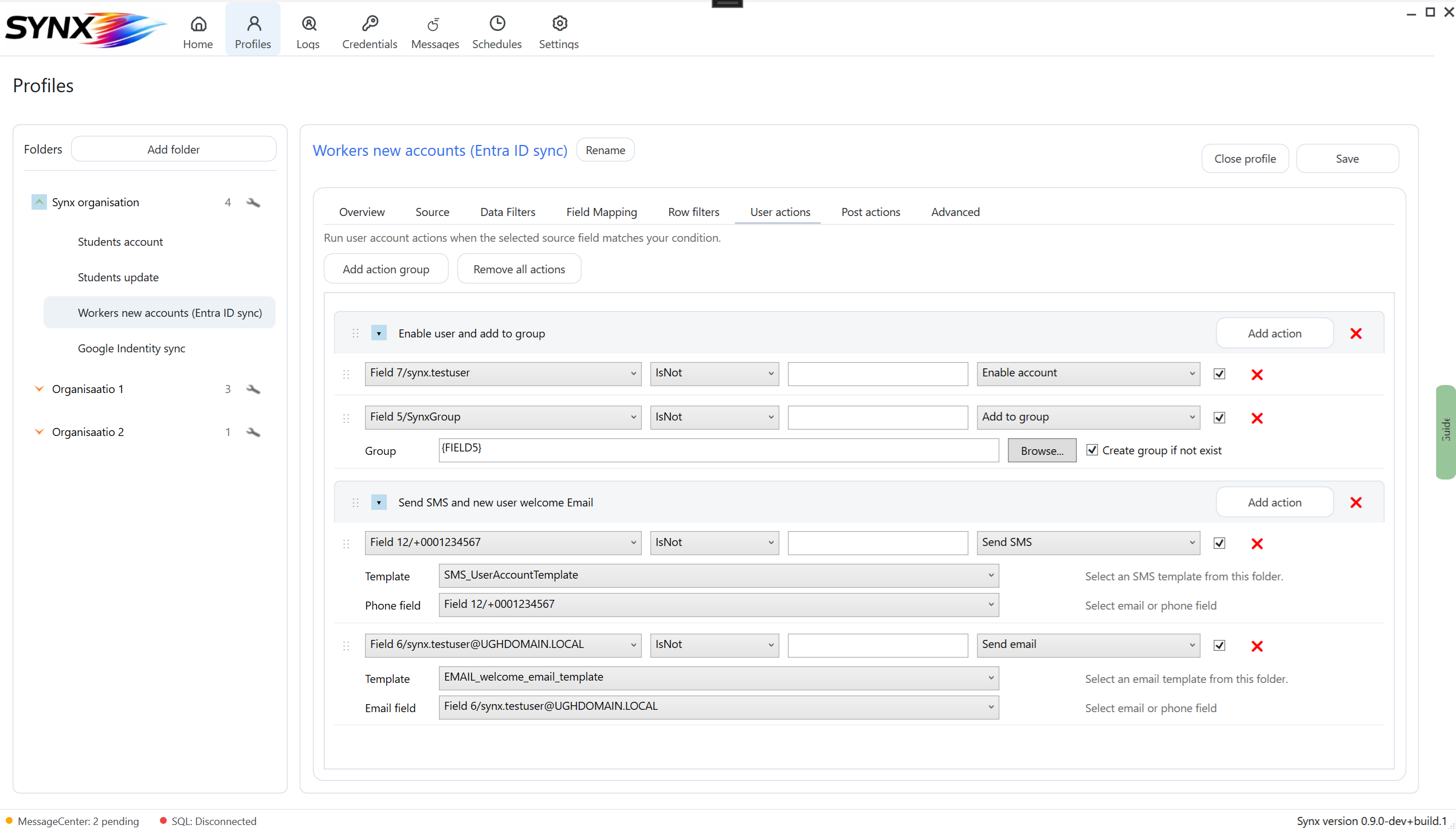
Task: Collapse the Synx organisation folder
Action: click(39, 202)
